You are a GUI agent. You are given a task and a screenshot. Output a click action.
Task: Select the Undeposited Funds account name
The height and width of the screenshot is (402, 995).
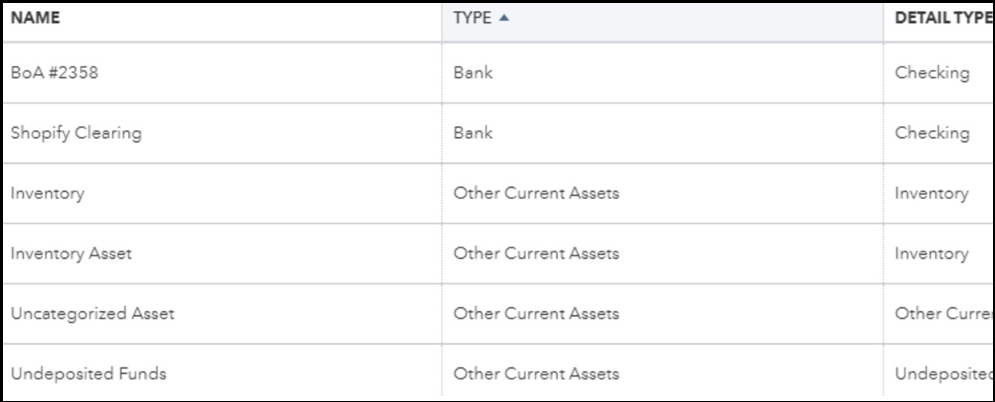pyautogui.click(x=88, y=374)
